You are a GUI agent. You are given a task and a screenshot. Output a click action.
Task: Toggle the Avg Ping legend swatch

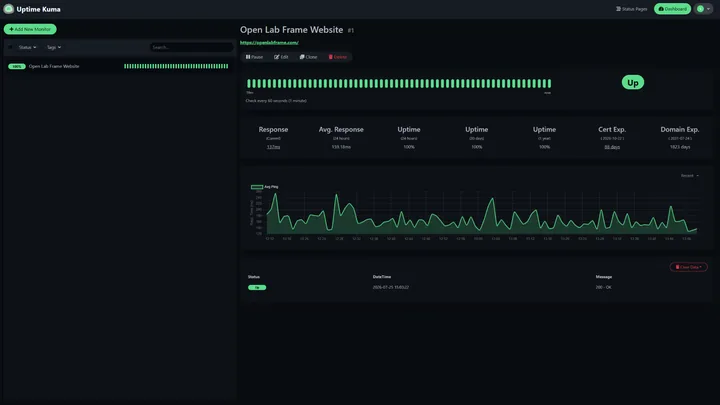(257, 187)
